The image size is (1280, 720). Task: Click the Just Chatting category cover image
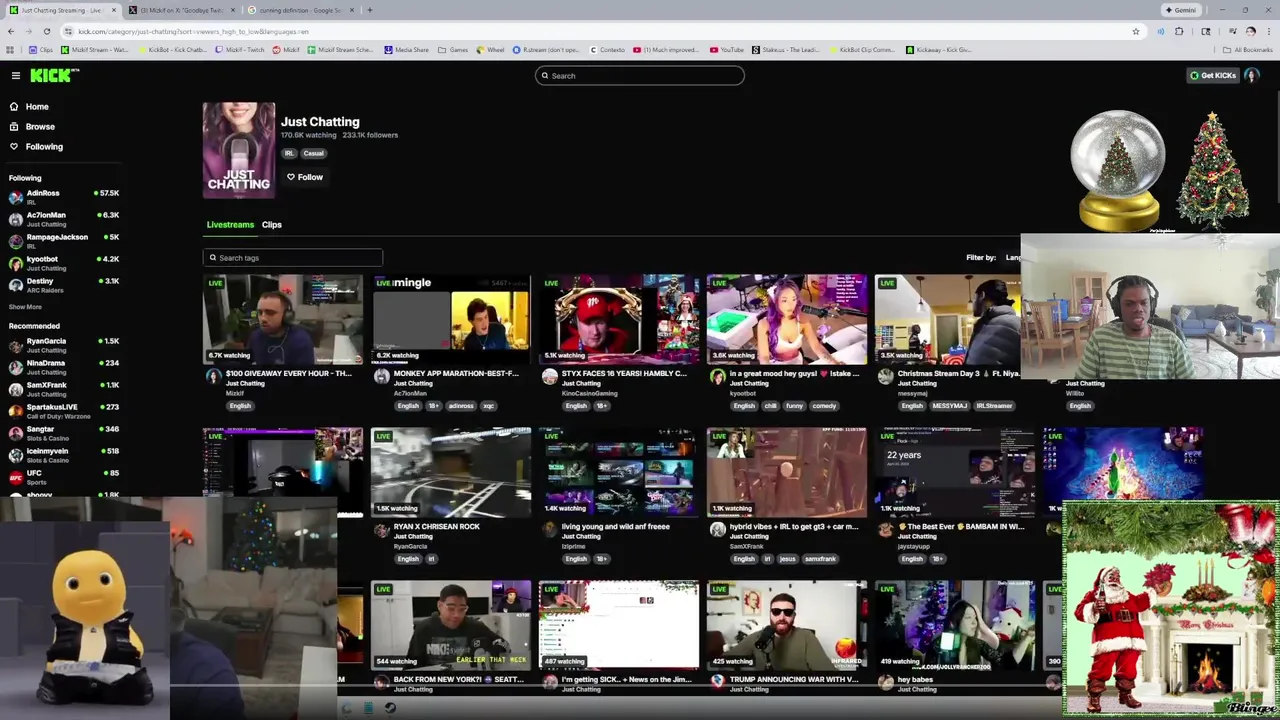tap(239, 150)
